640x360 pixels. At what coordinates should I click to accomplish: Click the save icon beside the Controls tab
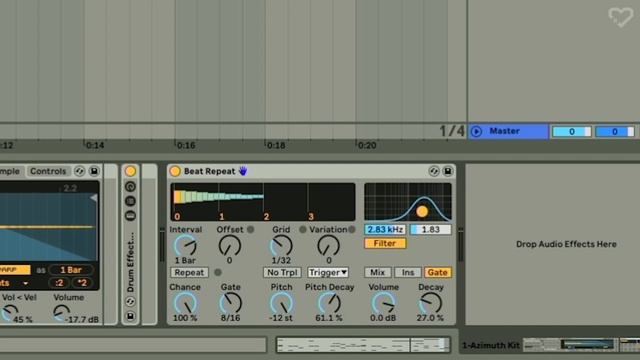pyautogui.click(x=94, y=171)
